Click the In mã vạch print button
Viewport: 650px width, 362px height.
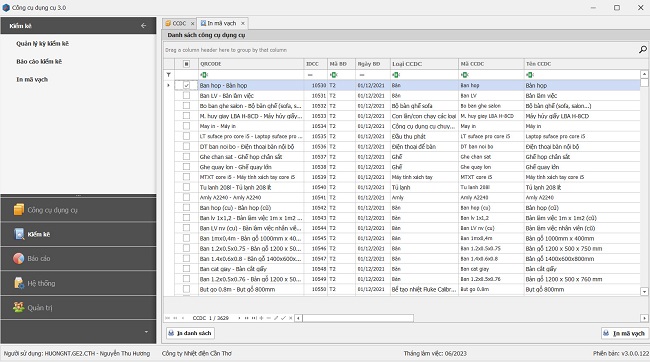pyautogui.click(x=624, y=333)
